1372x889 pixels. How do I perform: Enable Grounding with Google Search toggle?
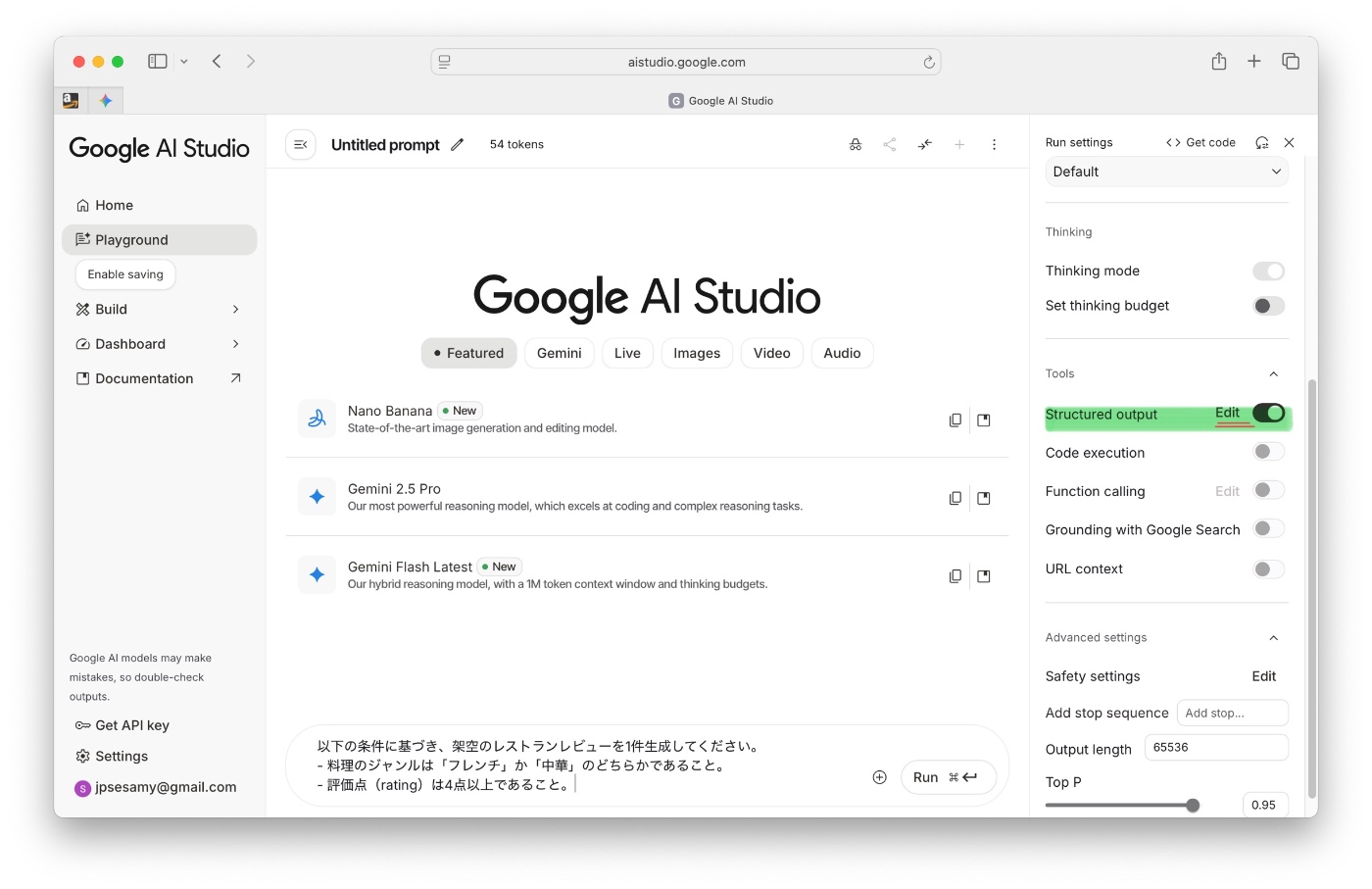coord(1269,528)
